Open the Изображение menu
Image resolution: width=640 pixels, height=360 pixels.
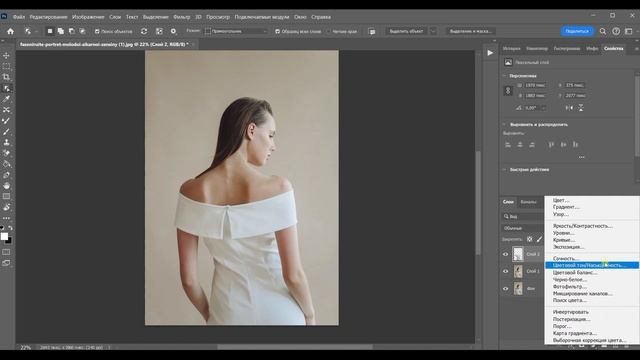(88, 17)
